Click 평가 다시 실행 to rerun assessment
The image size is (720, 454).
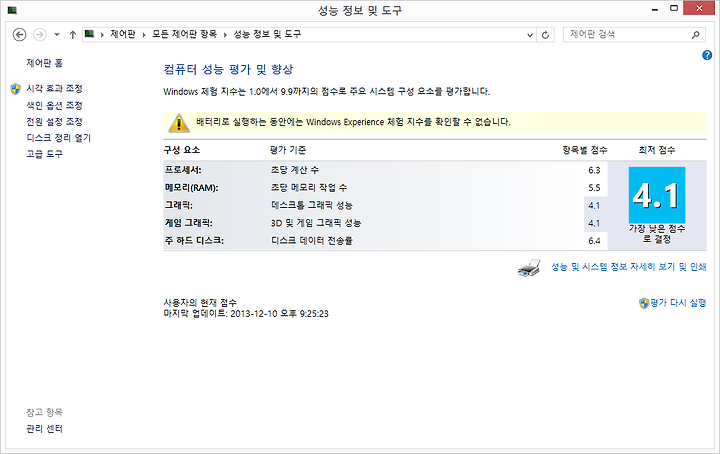(678, 303)
